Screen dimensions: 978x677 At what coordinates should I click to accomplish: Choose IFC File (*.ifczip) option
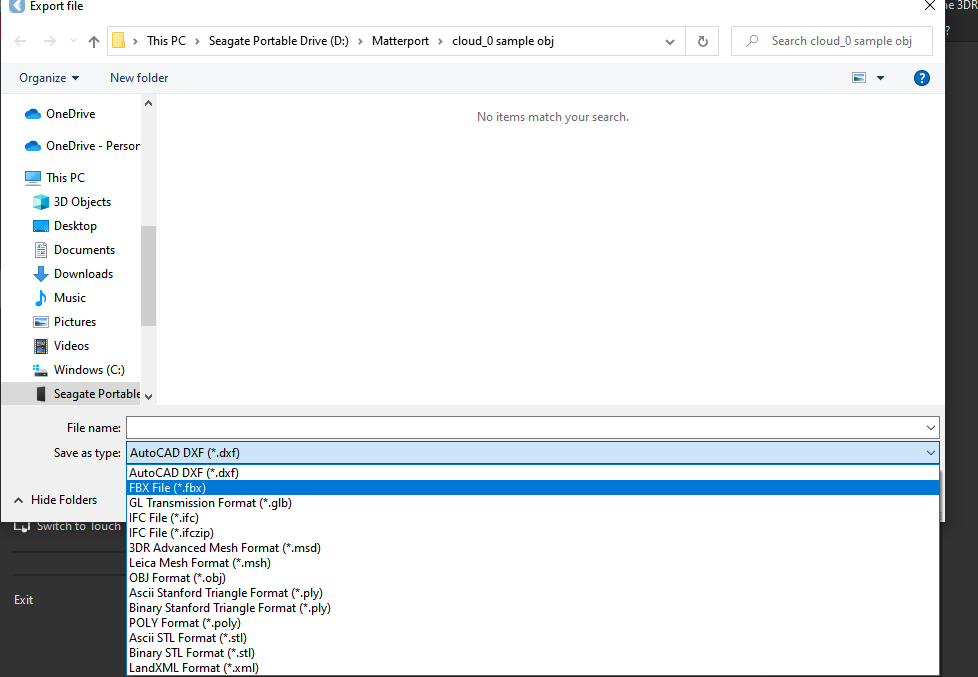pos(533,533)
